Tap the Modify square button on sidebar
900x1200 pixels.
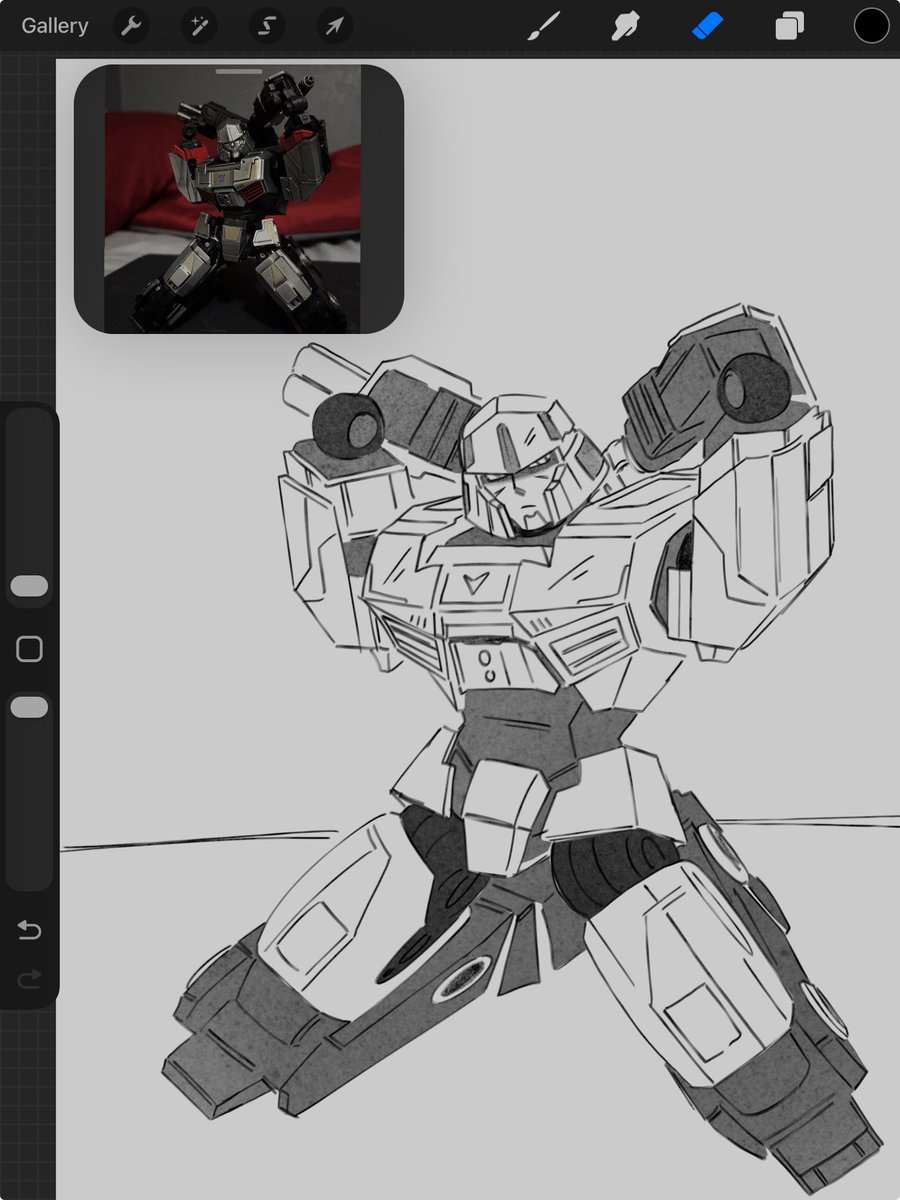(29, 649)
